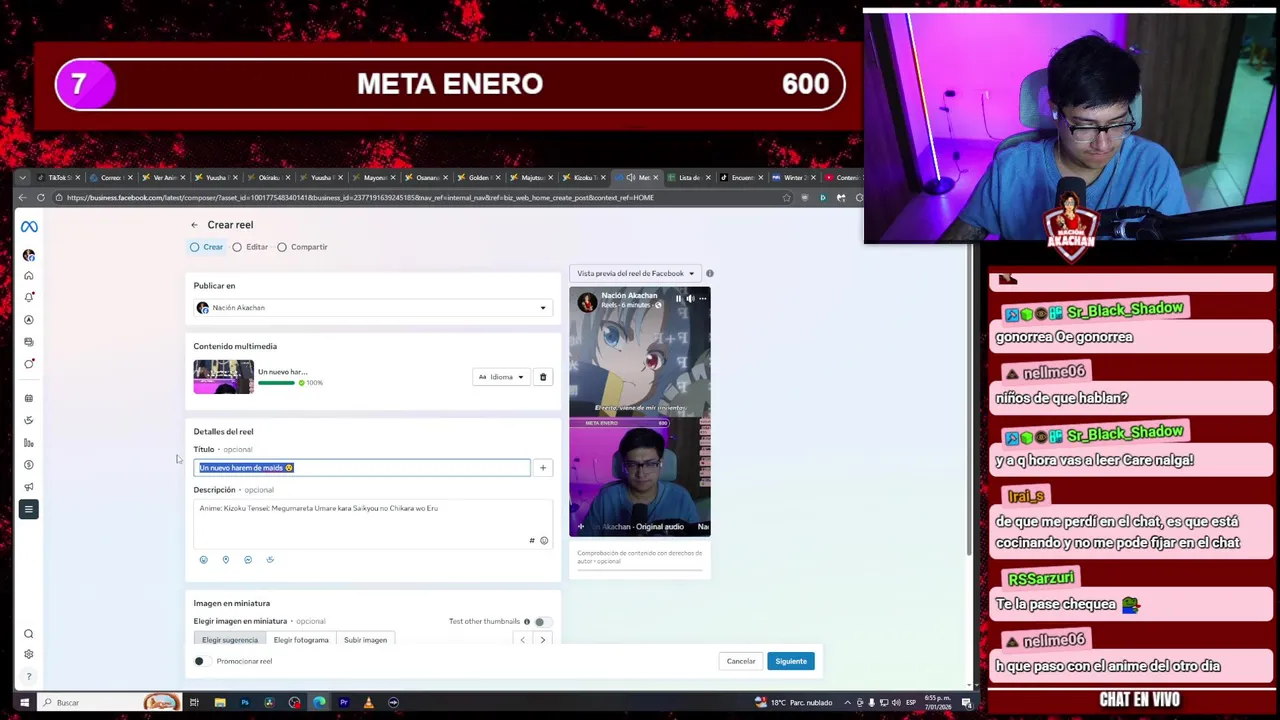Open Windows Start menu
The image size is (1280, 720).
tap(24, 703)
